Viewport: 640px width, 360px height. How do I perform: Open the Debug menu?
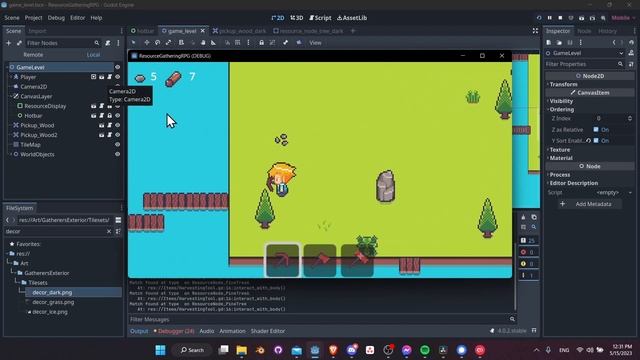point(56,18)
